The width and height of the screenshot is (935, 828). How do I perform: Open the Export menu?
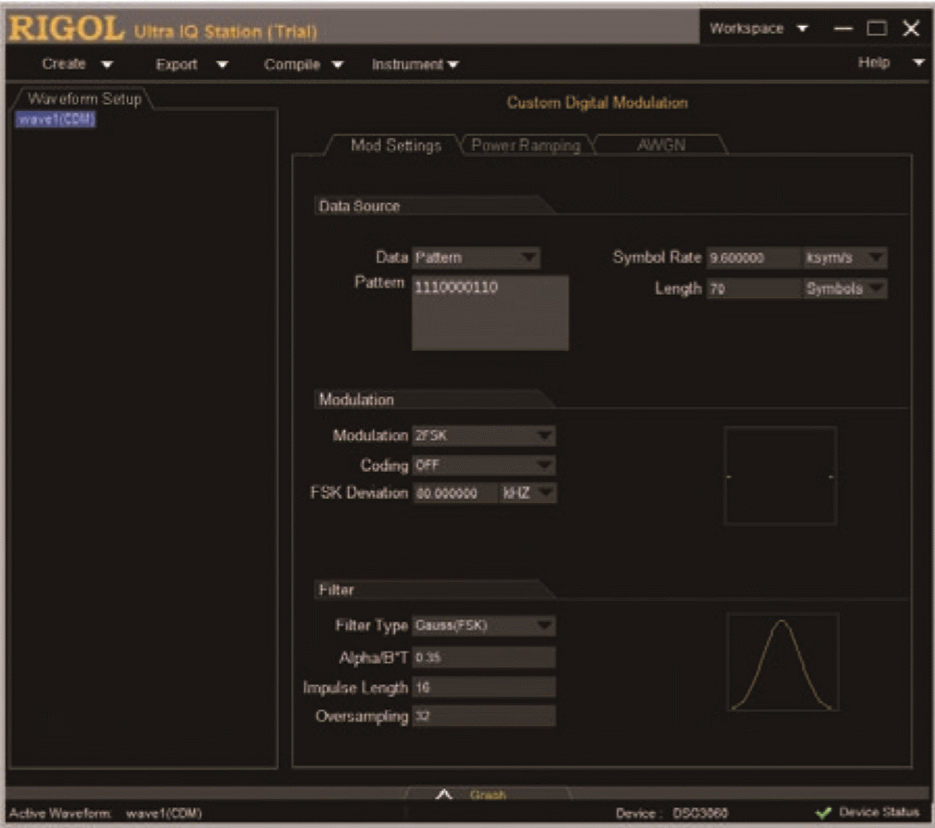[x=191, y=64]
